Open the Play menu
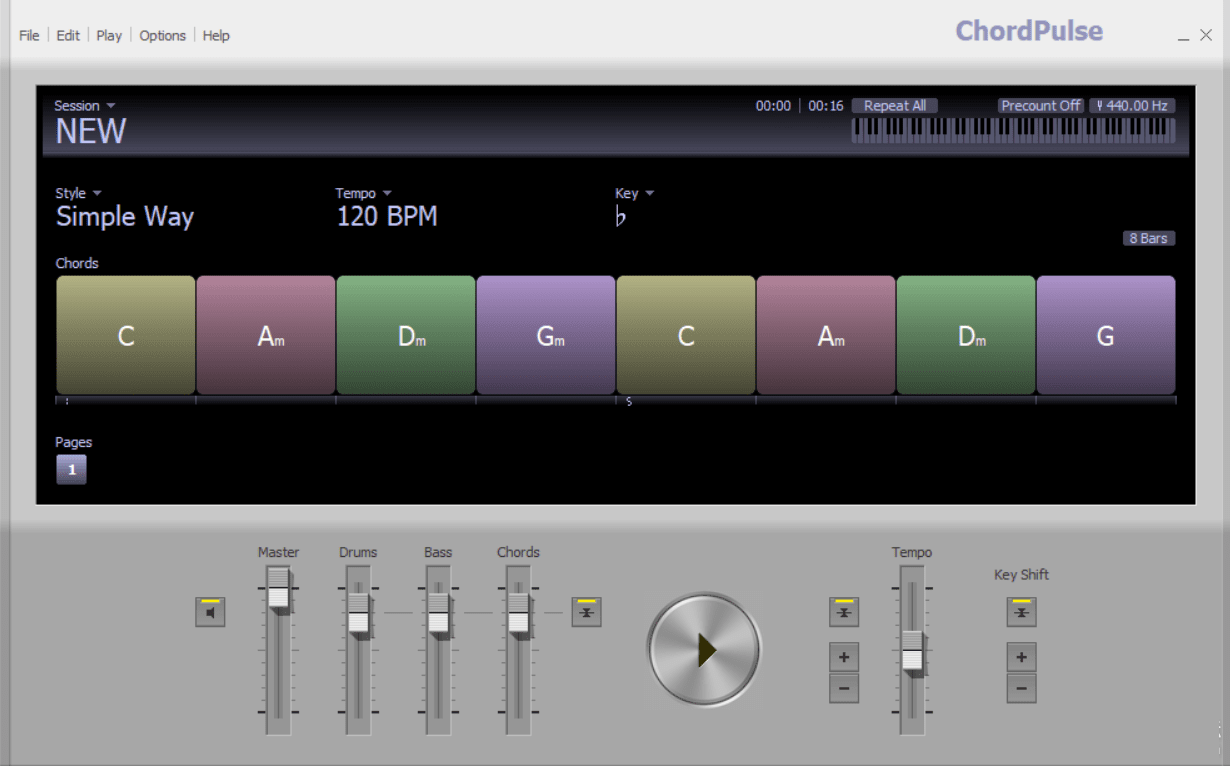Viewport: 1230px width, 766px height. click(108, 35)
